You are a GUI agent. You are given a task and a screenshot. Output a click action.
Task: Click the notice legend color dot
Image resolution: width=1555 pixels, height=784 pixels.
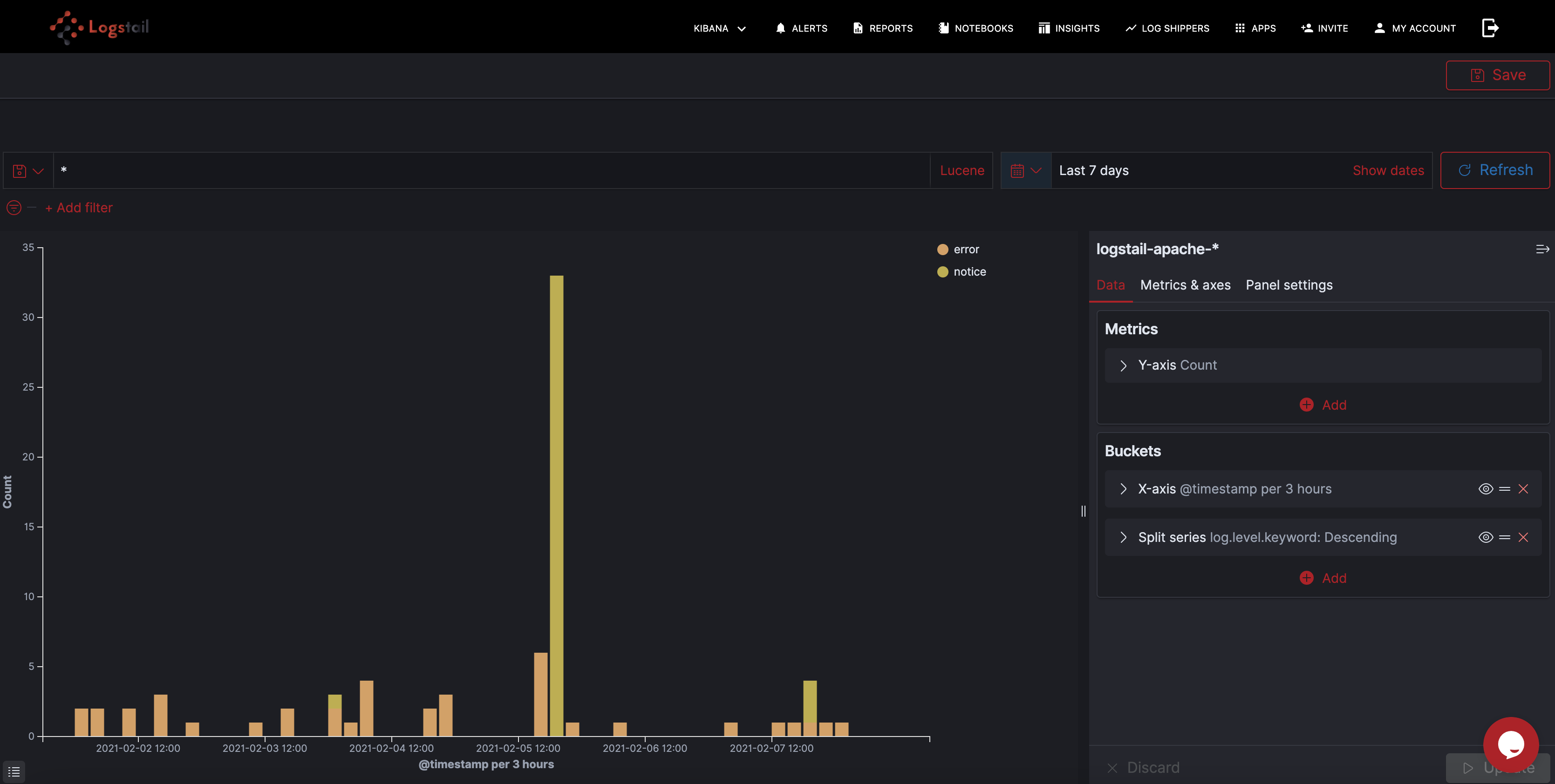942,272
